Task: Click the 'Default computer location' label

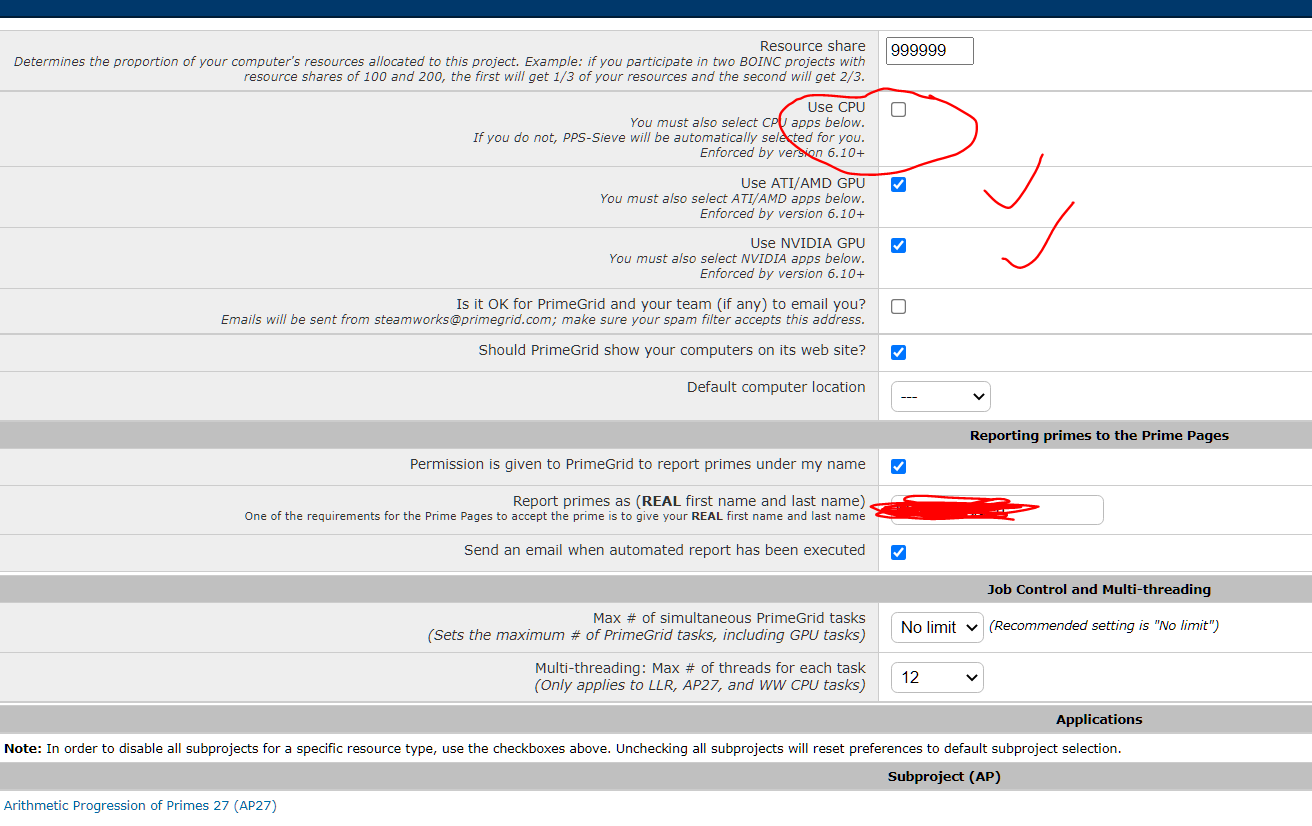Action: pos(776,387)
